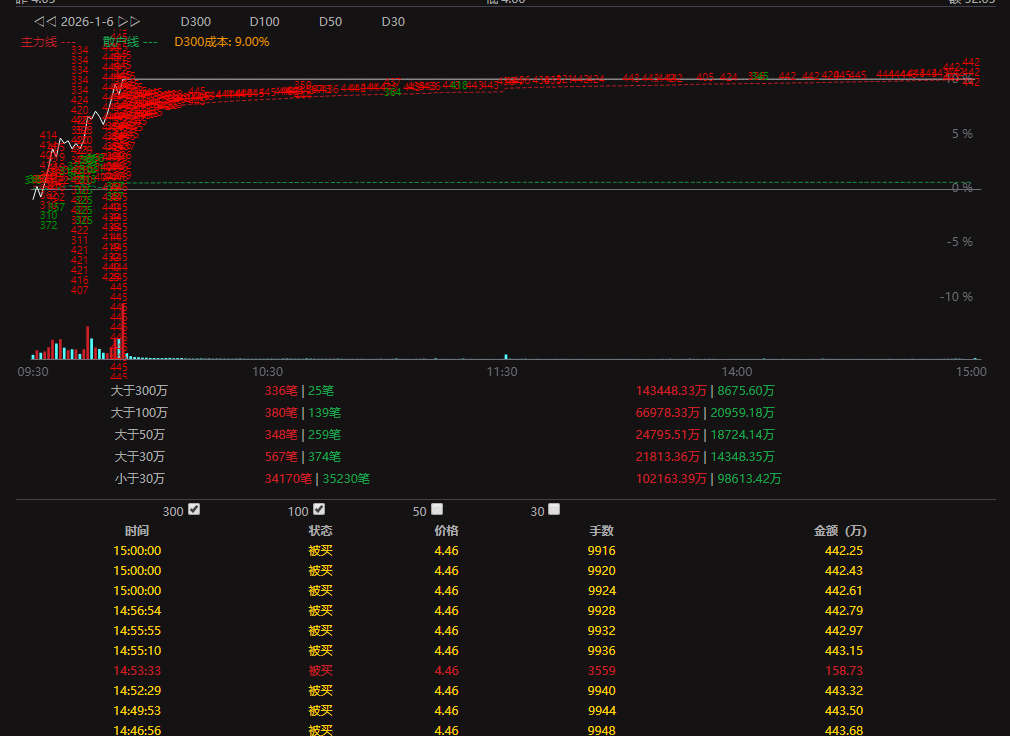Screen dimensions: 1010x736
Task: Enable the 30 filter checkbox
Action: click(x=555, y=509)
